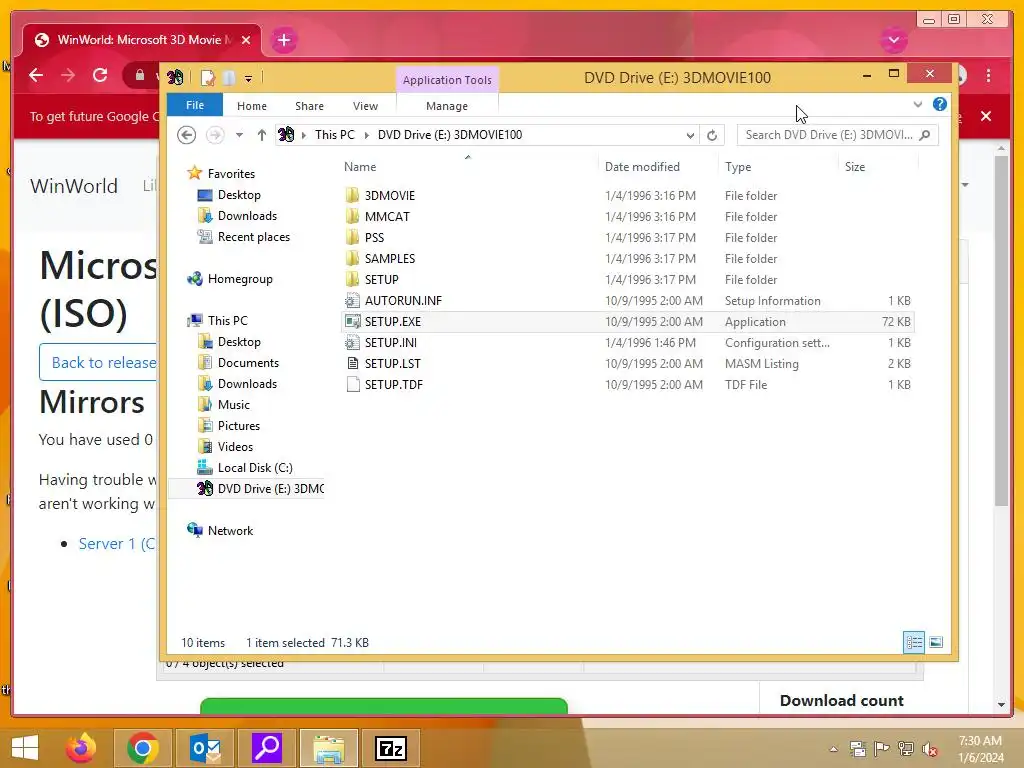Dismiss the Chrome update notification bar
Image resolution: width=1024 pixels, height=768 pixels.
(986, 116)
